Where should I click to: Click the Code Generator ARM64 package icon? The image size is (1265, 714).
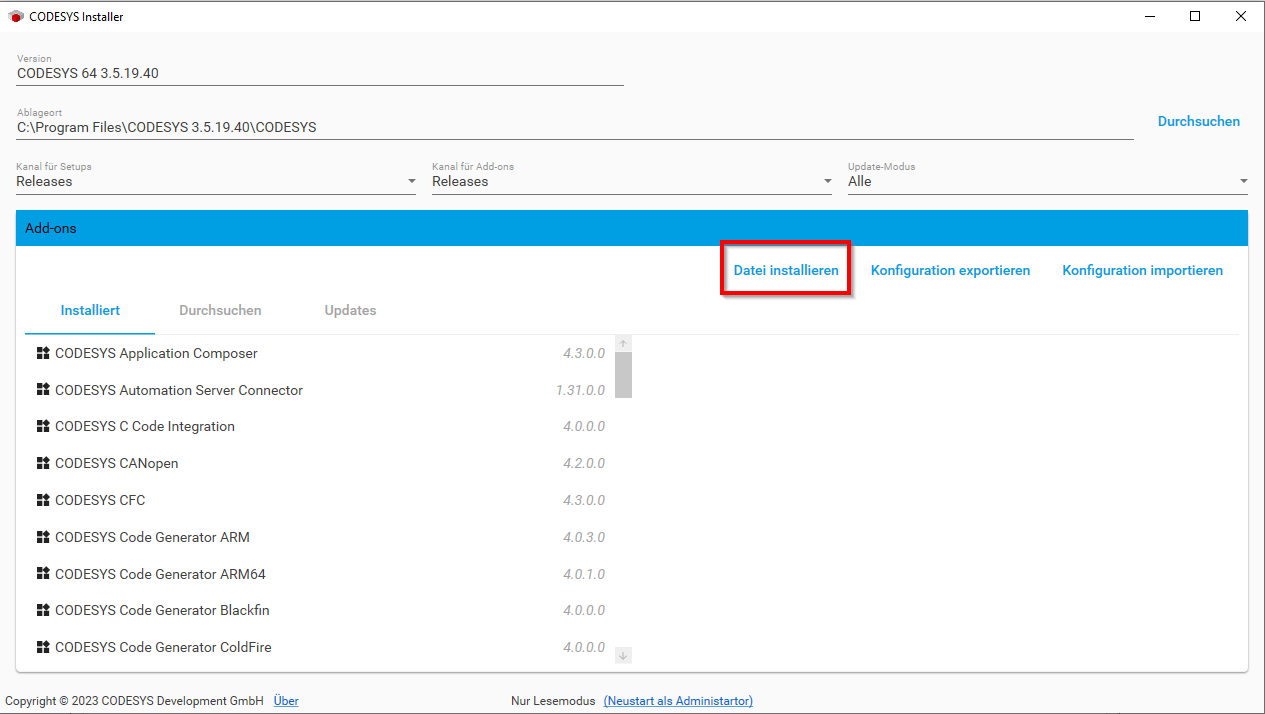[43, 574]
